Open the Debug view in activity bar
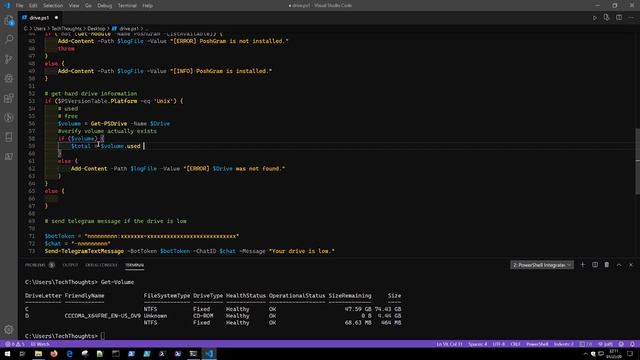The height and width of the screenshot is (360, 640). pos(9,78)
